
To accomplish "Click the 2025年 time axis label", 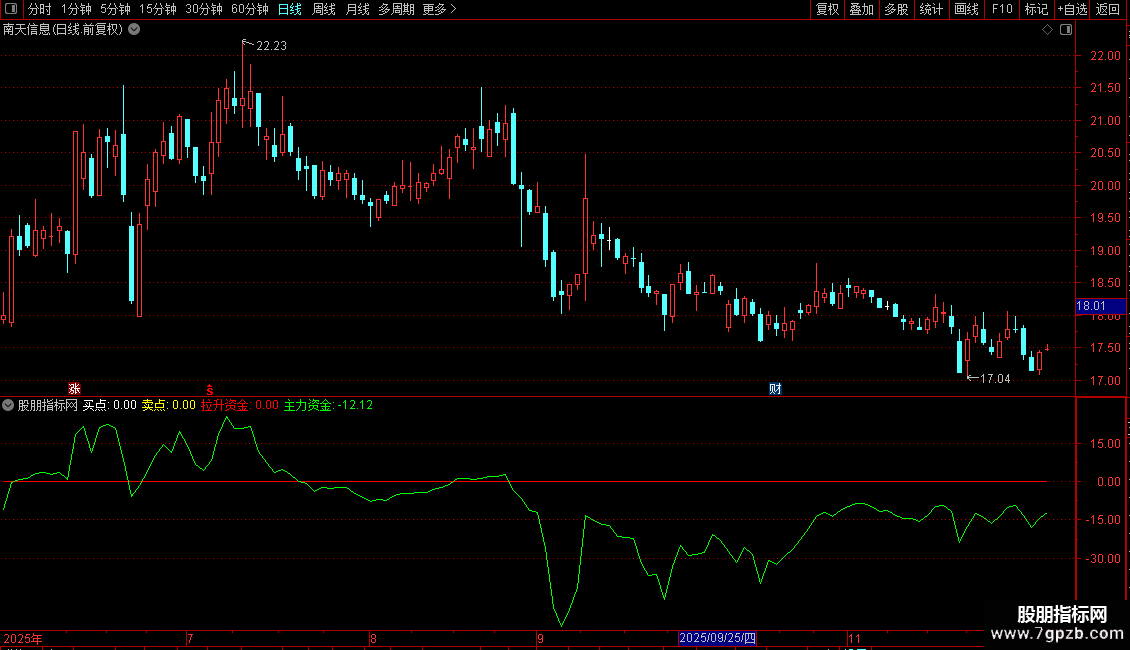I will click(23, 638).
